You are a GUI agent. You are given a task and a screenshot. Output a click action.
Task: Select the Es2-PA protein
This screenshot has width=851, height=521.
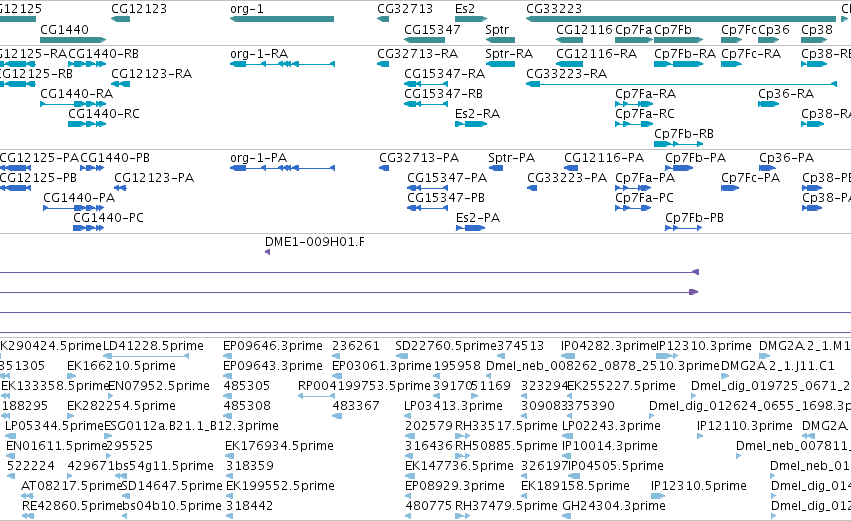(x=478, y=218)
